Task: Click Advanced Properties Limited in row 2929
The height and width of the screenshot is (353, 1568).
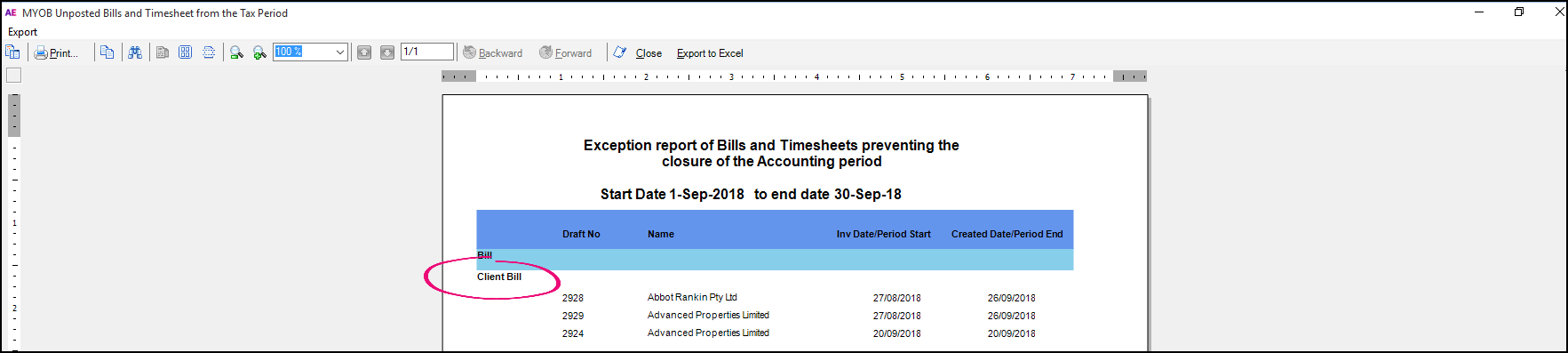Action: [x=708, y=315]
